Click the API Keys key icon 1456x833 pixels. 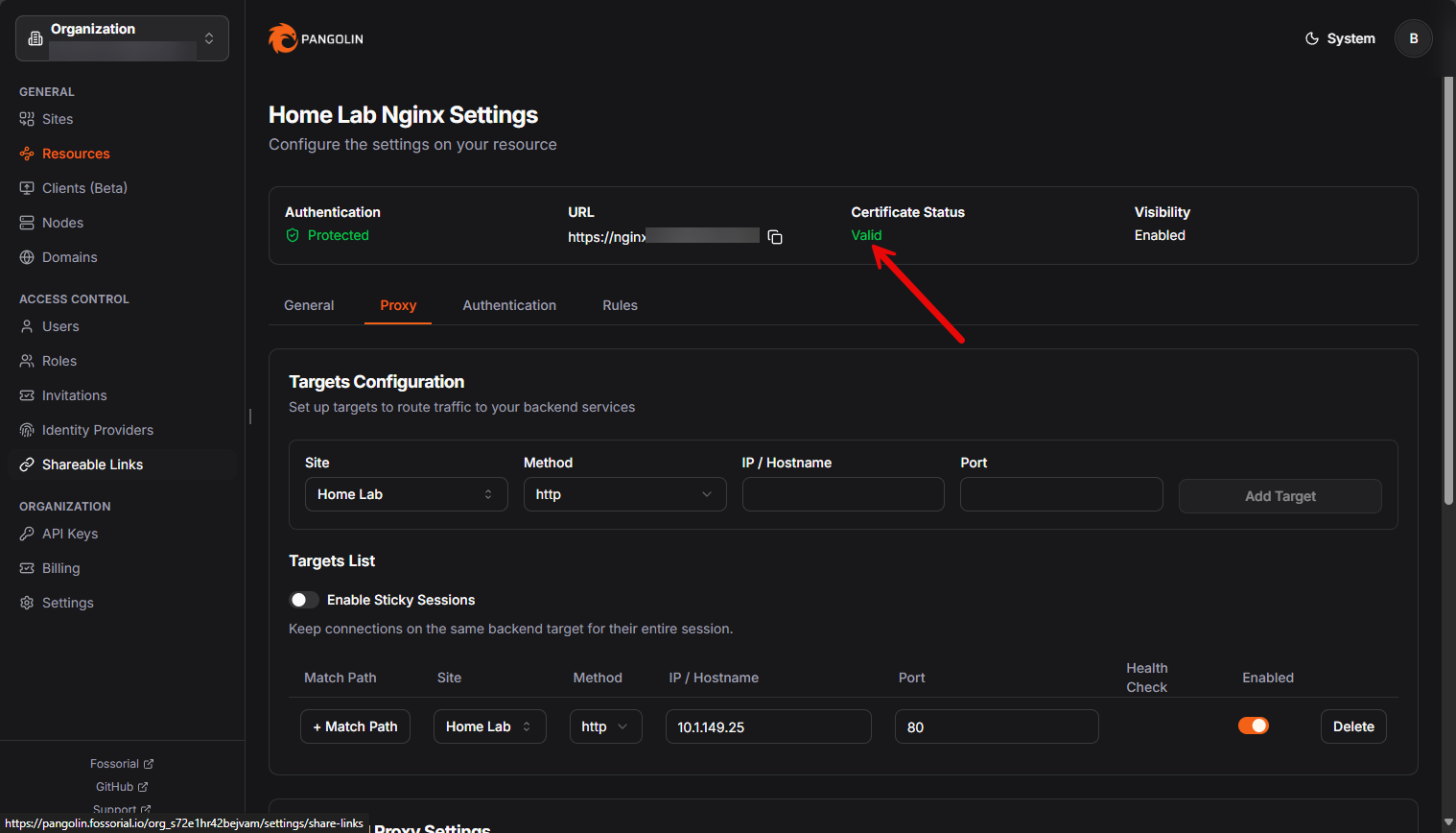[27, 534]
